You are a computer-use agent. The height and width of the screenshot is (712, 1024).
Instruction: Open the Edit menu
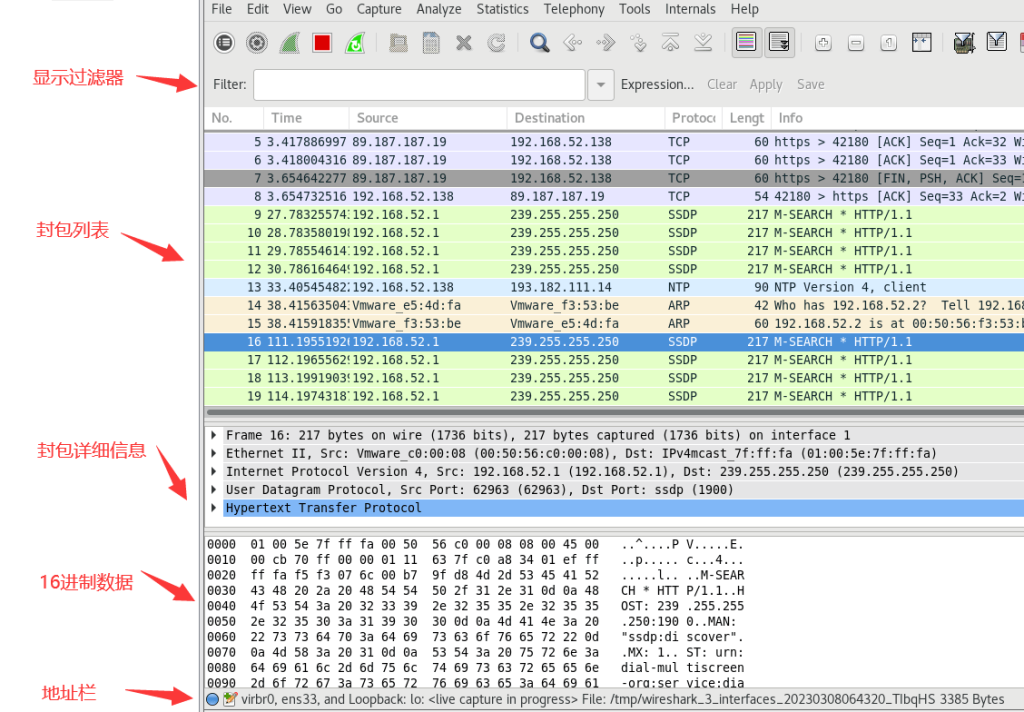point(257,9)
